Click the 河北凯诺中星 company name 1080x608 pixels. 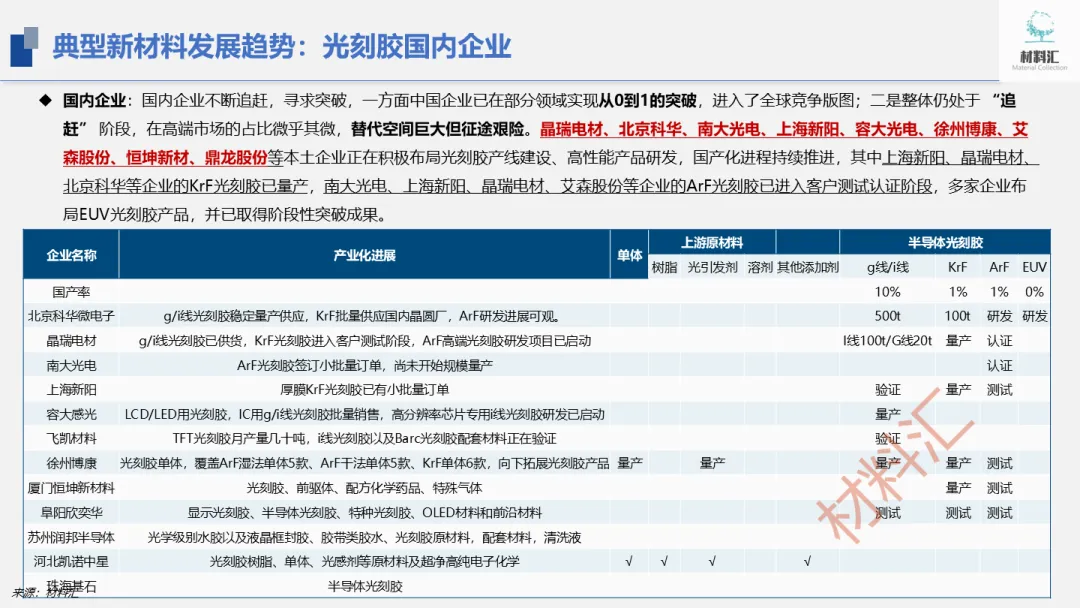71,562
